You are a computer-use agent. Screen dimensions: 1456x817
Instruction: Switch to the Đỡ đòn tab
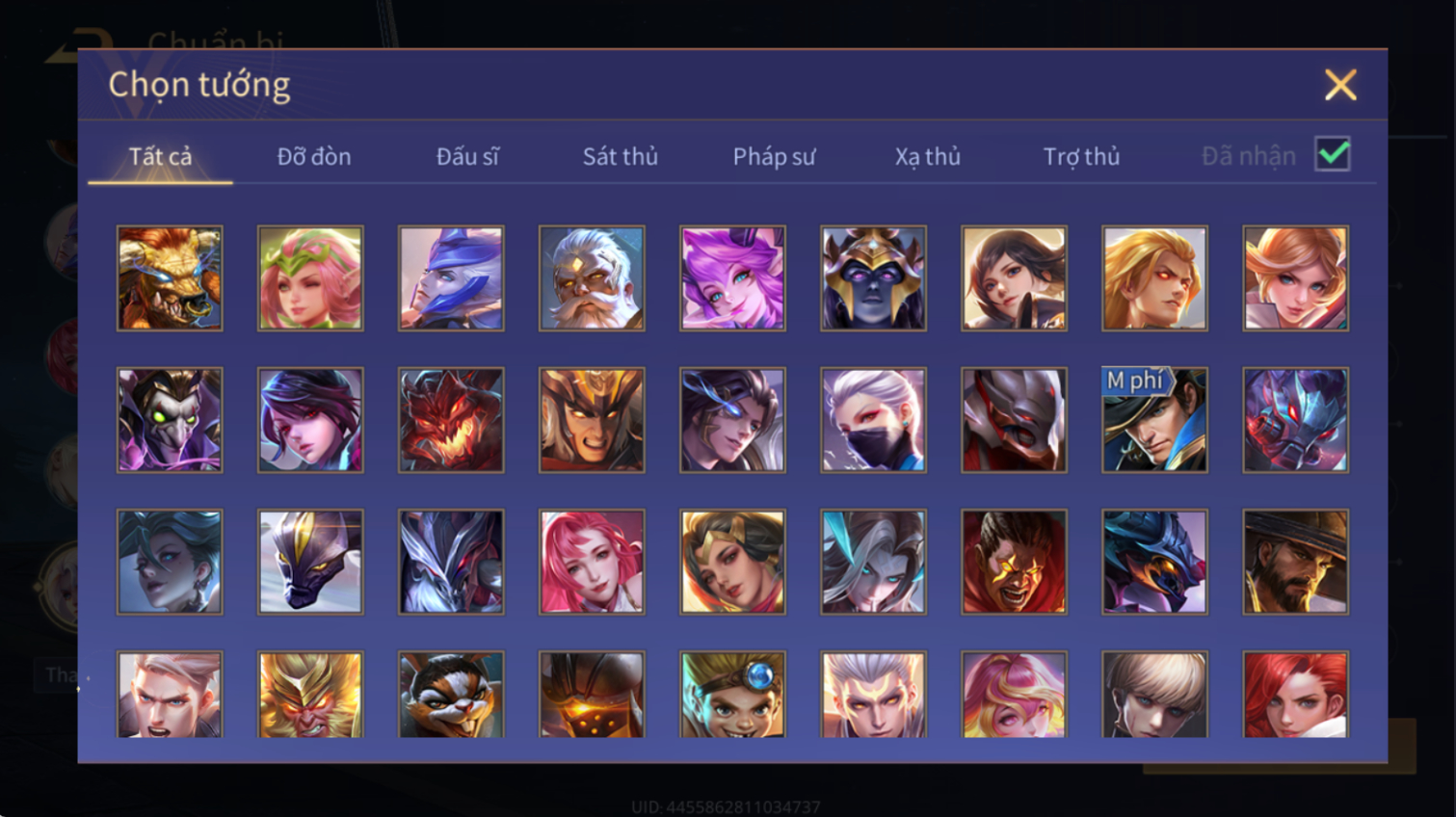pyautogui.click(x=314, y=156)
